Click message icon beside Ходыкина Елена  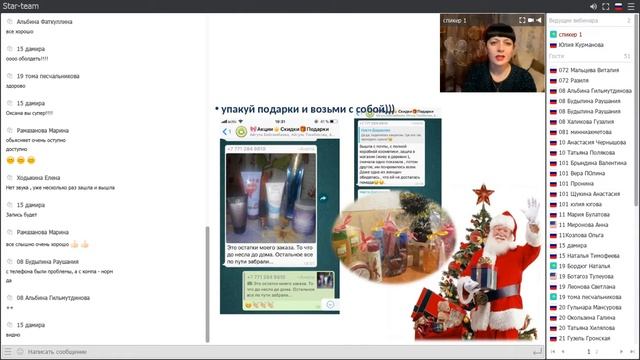10,178
